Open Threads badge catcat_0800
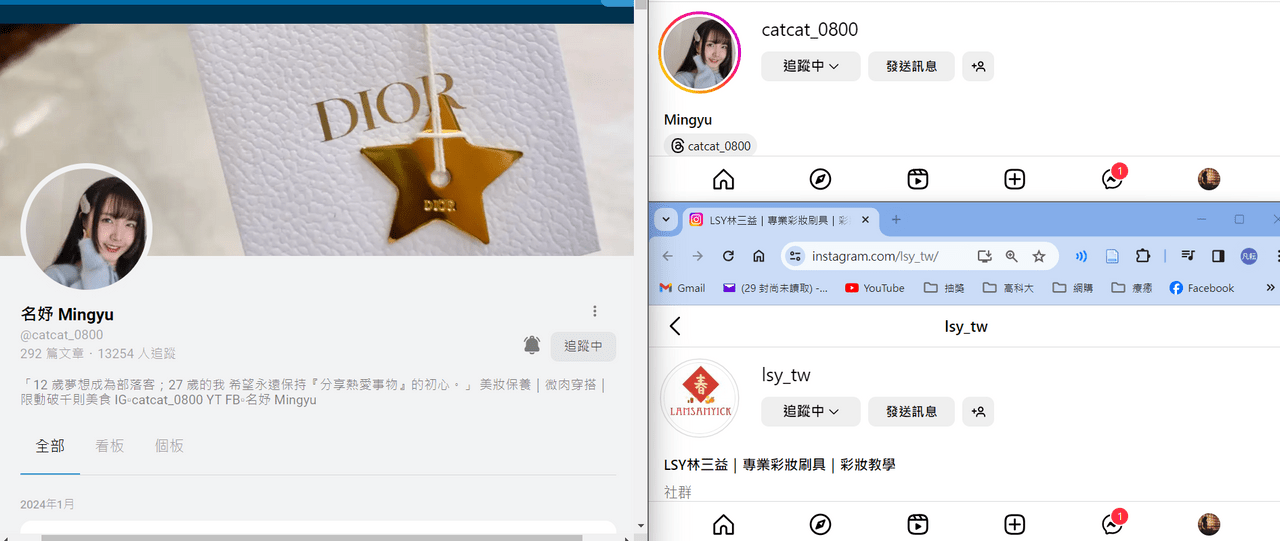The width and height of the screenshot is (1280, 541). click(x=711, y=146)
